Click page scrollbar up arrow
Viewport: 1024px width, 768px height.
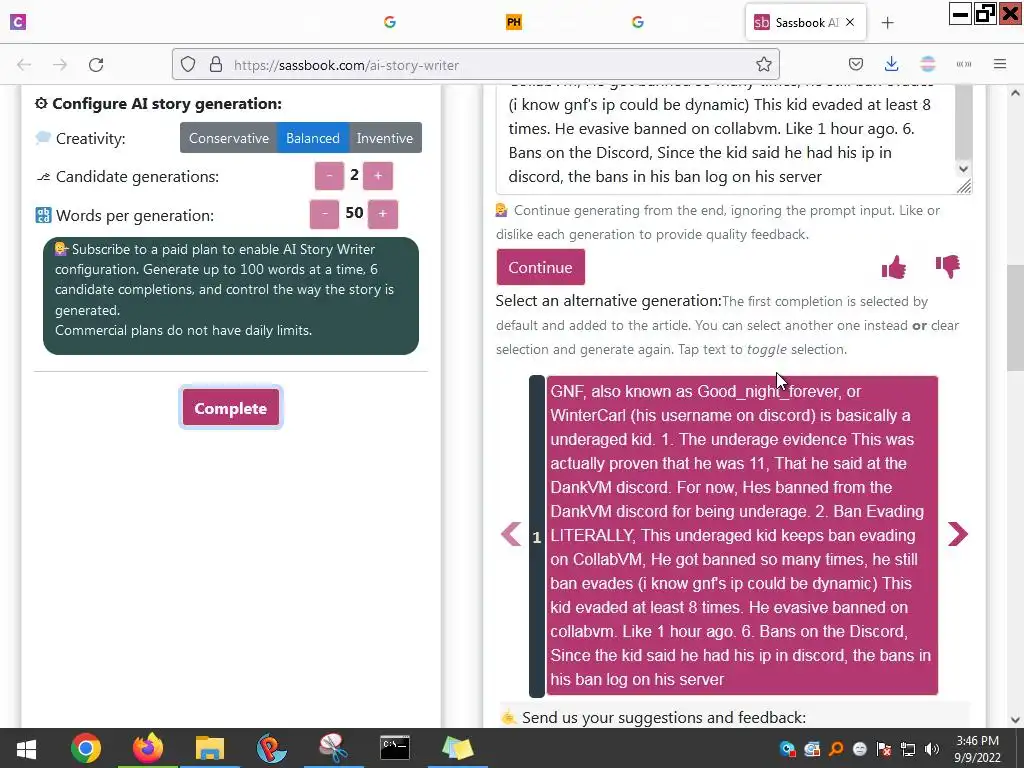coord(1016,93)
